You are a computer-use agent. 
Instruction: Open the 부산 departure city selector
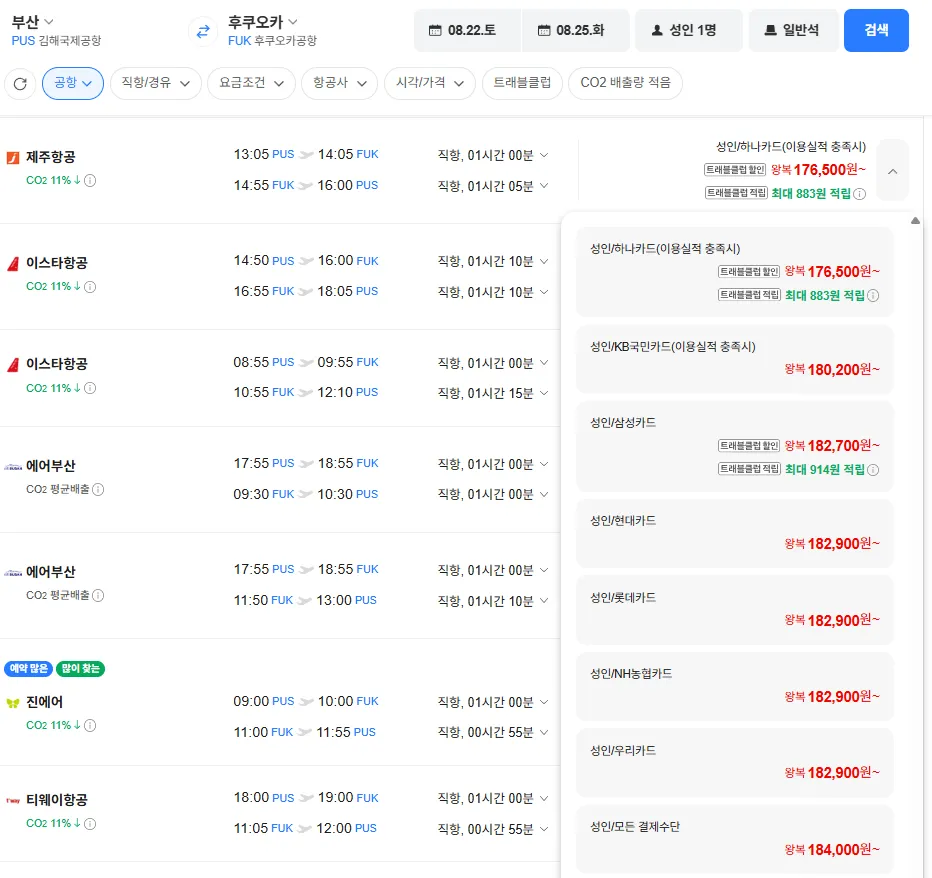pos(33,22)
